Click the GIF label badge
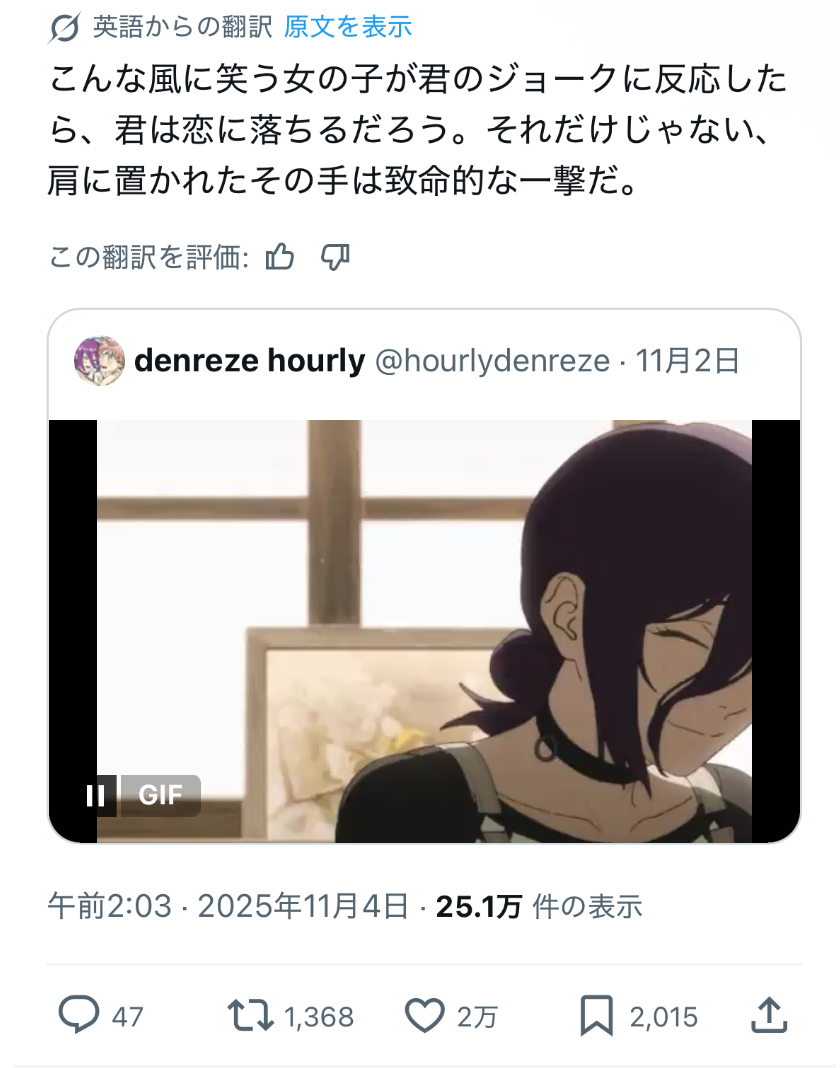Image resolution: width=840 pixels, height=1068 pixels. coord(161,795)
